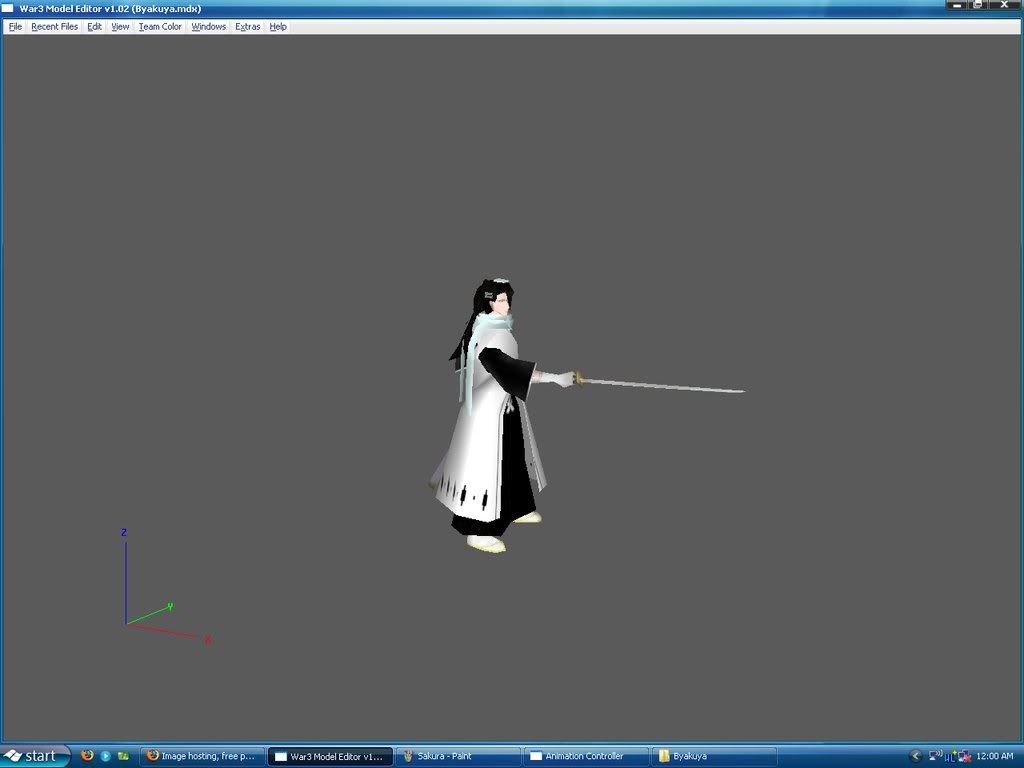Image resolution: width=1024 pixels, height=768 pixels.
Task: Select the War3 Model Editor taskbar button
Action: (330, 756)
